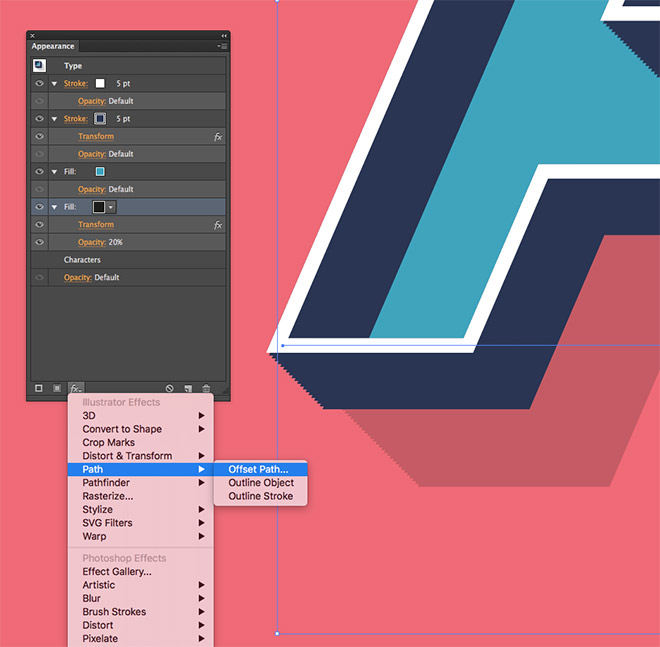Click the Add New Effect fx button
This screenshot has height=647, width=660.
click(x=76, y=388)
